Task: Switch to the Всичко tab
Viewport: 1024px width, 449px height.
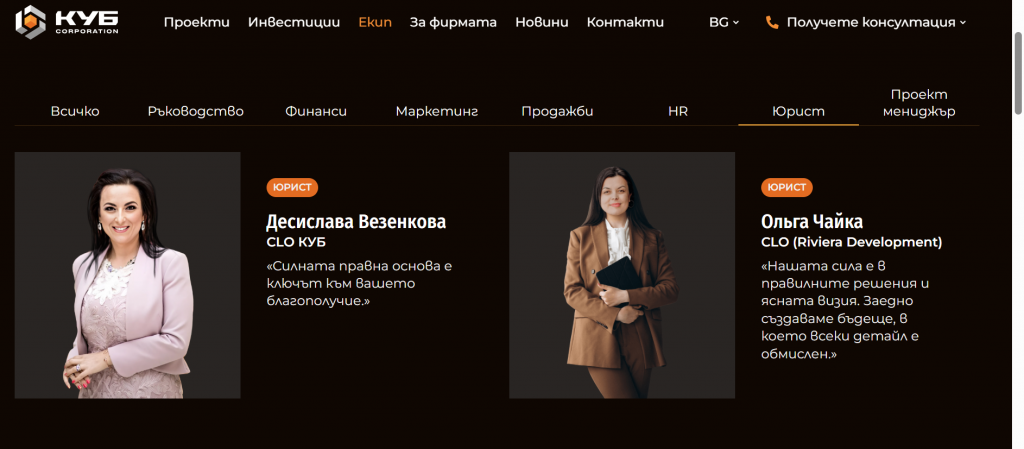Action: pyautogui.click(x=75, y=112)
